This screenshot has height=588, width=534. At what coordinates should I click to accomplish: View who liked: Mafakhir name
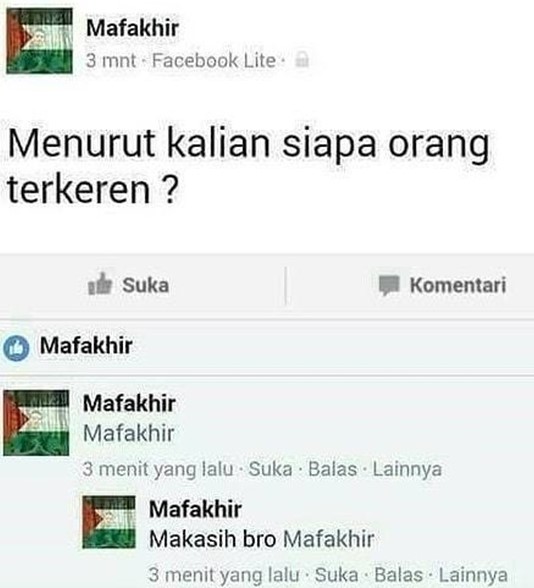86,345
